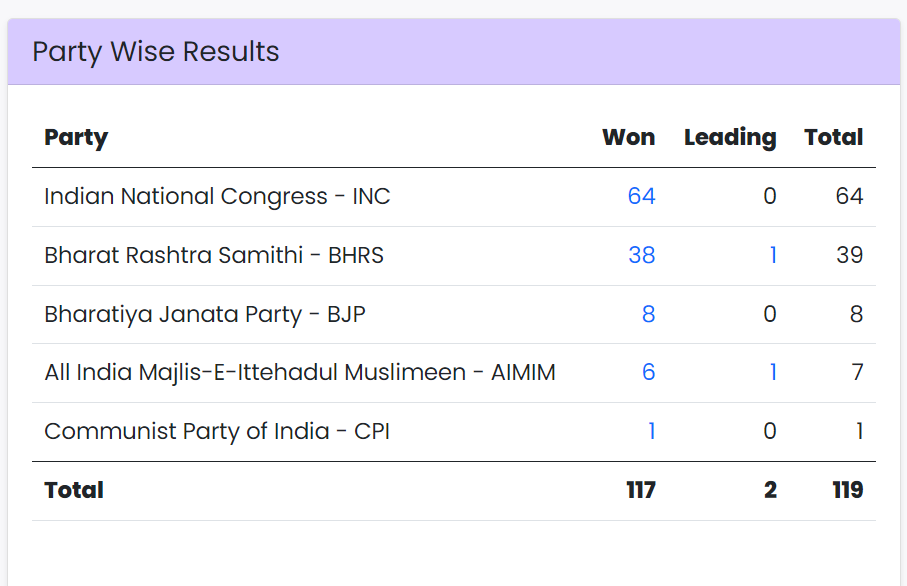Open Communist Party of India won count 1
Image resolution: width=907 pixels, height=586 pixels.
pos(651,431)
